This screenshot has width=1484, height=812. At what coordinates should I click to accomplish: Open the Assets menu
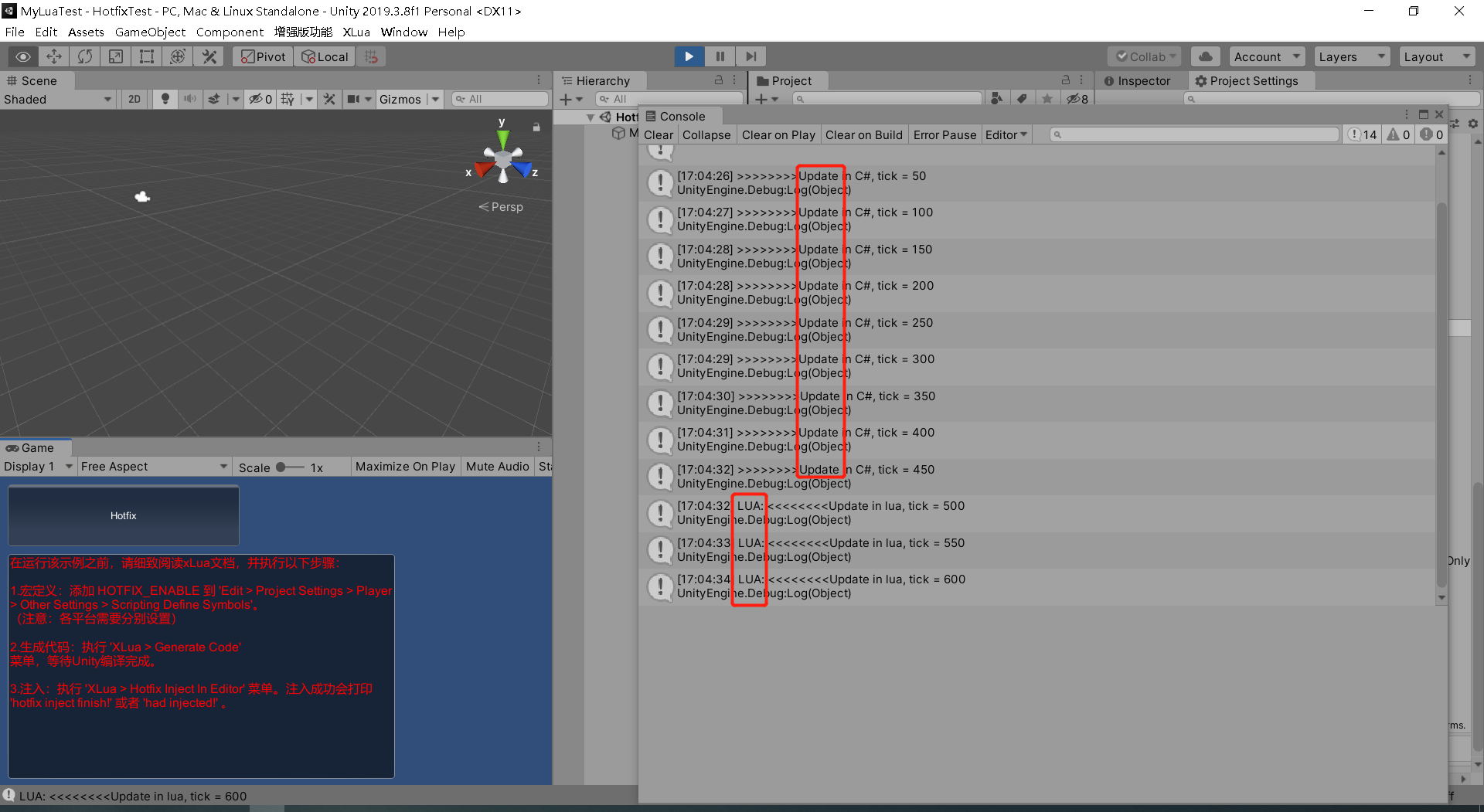click(x=86, y=32)
